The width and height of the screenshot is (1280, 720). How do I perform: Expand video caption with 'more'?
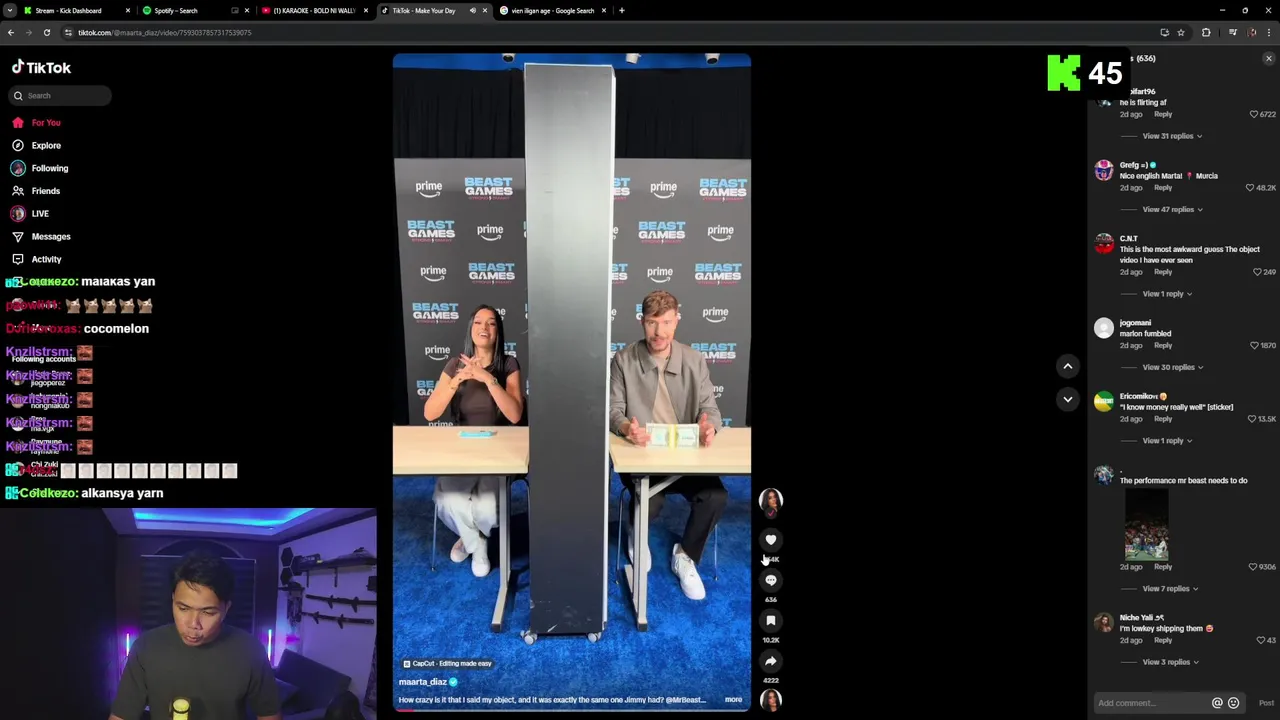coord(733,700)
